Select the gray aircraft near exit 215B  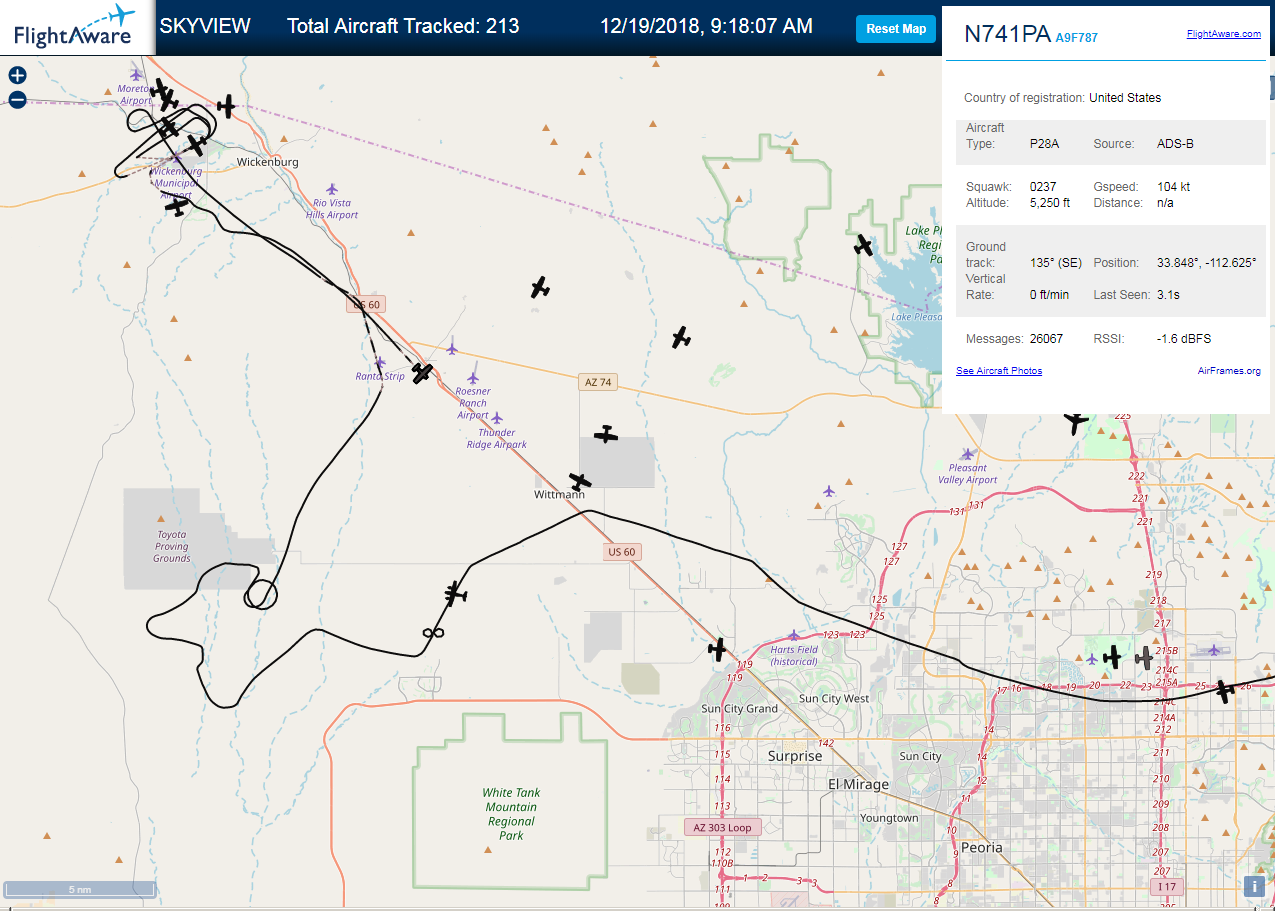1144,658
